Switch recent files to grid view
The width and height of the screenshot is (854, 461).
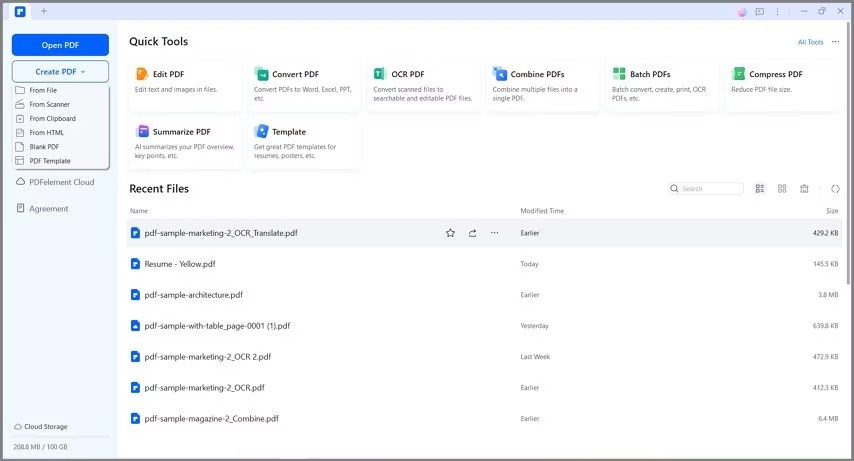pos(782,189)
